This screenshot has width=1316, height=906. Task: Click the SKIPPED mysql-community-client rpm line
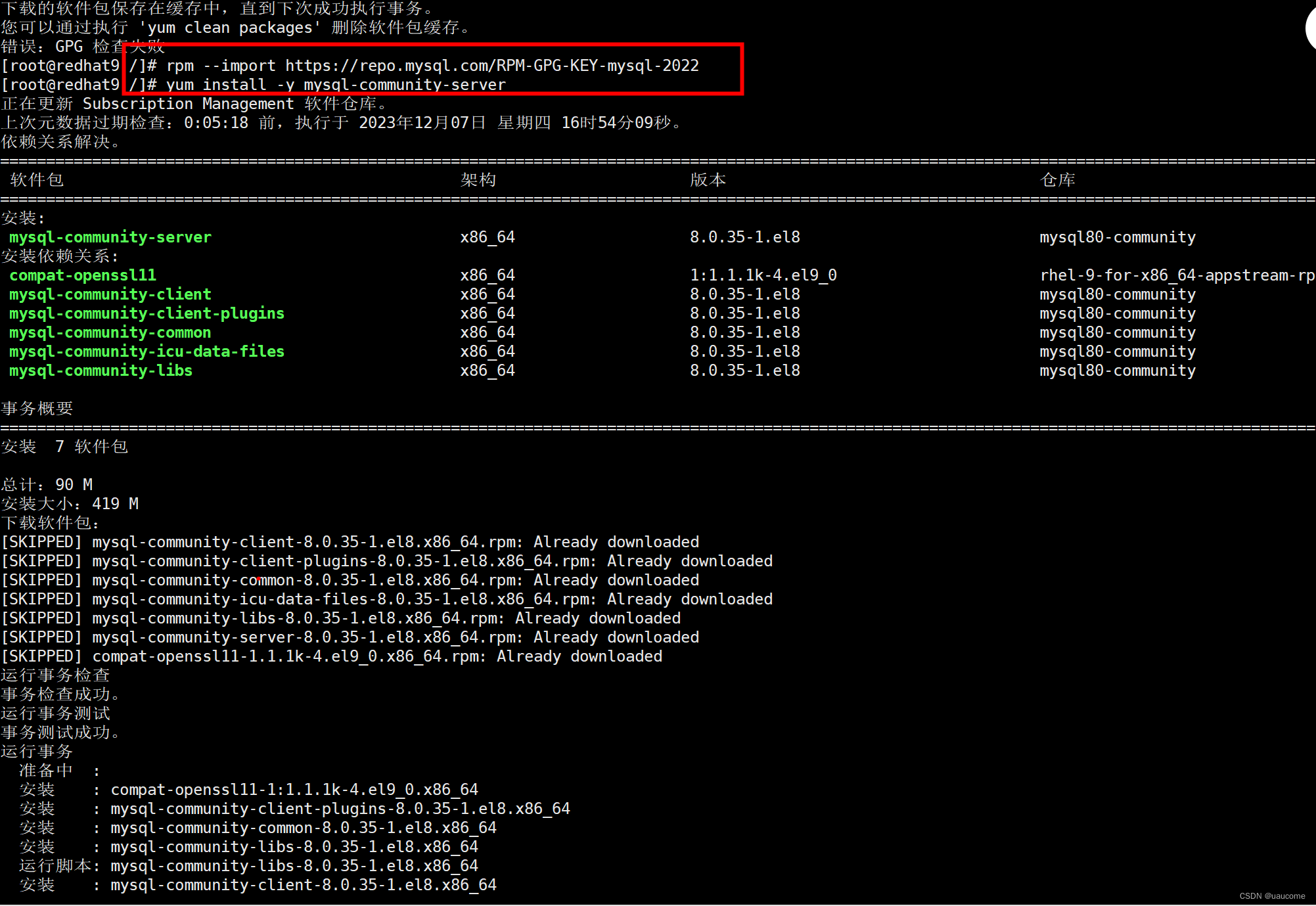(350, 542)
